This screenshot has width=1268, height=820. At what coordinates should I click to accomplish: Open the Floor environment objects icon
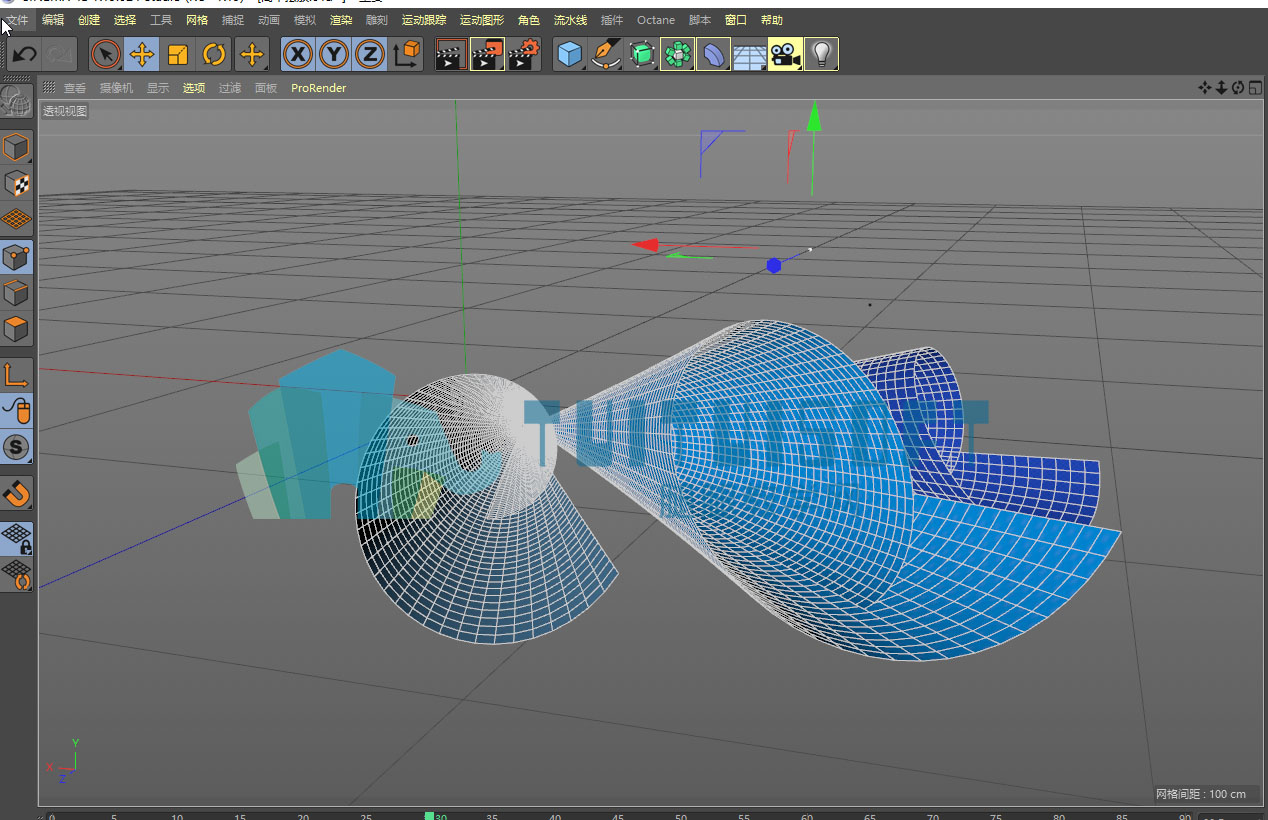click(749, 54)
